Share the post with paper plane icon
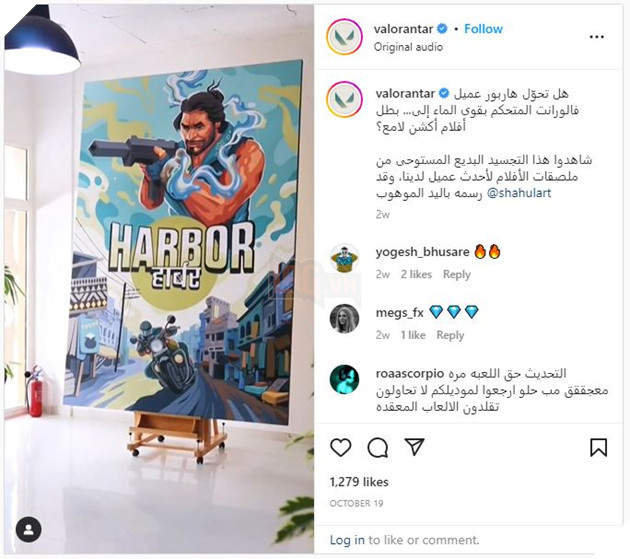Viewport: 630px width, 559px height. (x=414, y=447)
